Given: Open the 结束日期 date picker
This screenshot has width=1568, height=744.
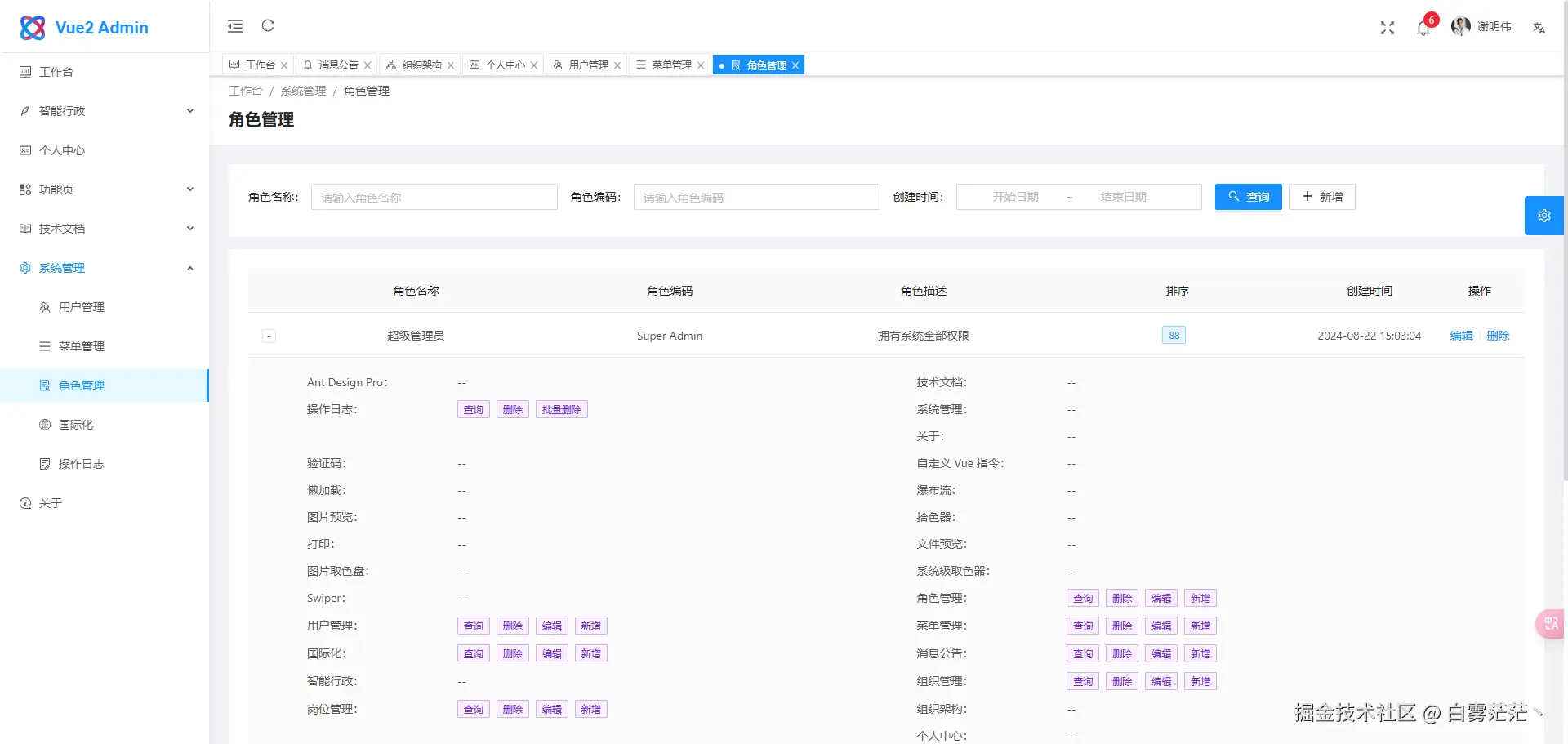Looking at the screenshot, I should point(1123,197).
